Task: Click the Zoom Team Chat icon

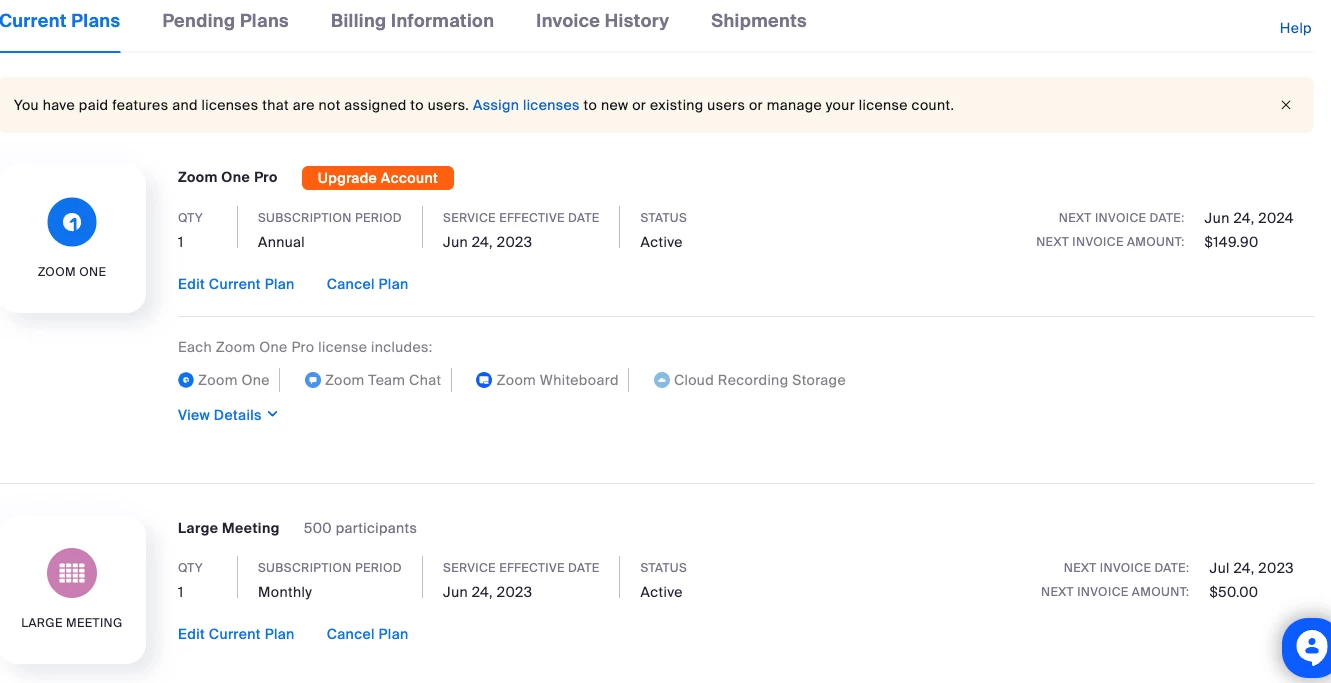Action: [x=312, y=380]
